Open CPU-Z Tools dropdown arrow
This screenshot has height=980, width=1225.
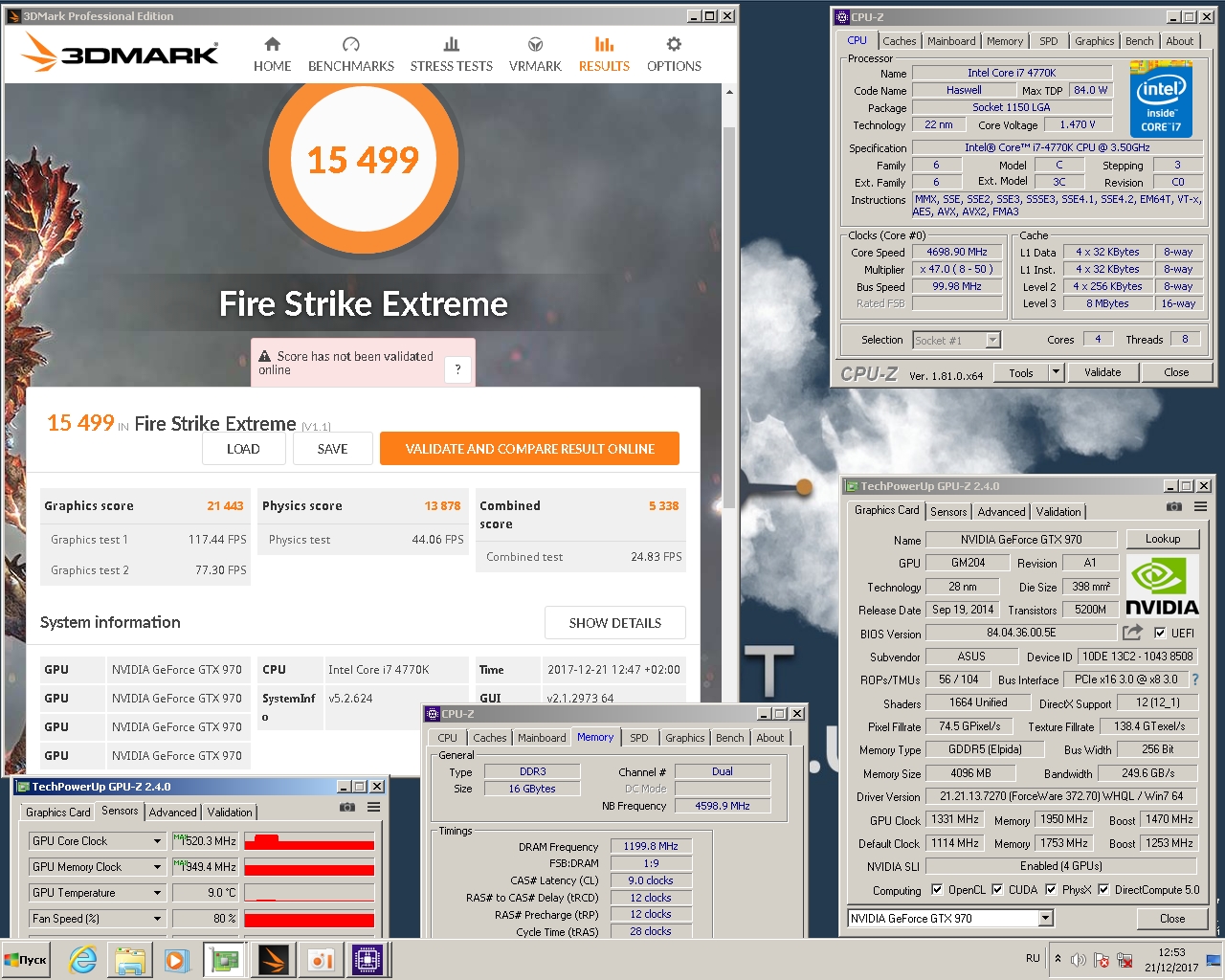pyautogui.click(x=1056, y=372)
